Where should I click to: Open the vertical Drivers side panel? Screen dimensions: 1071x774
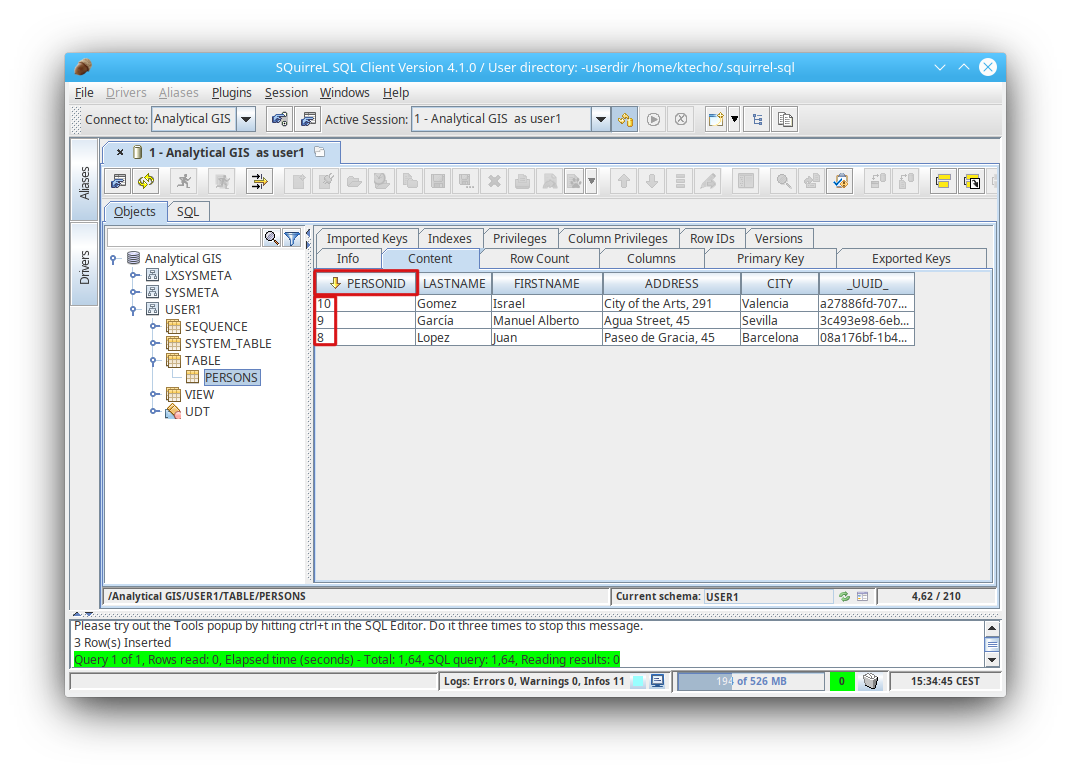pyautogui.click(x=84, y=266)
